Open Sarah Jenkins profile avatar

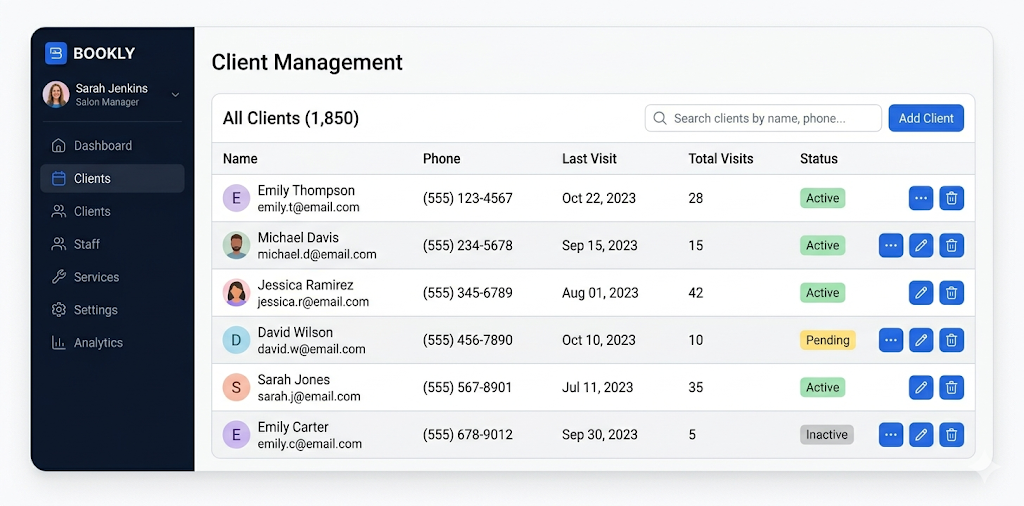click(56, 94)
